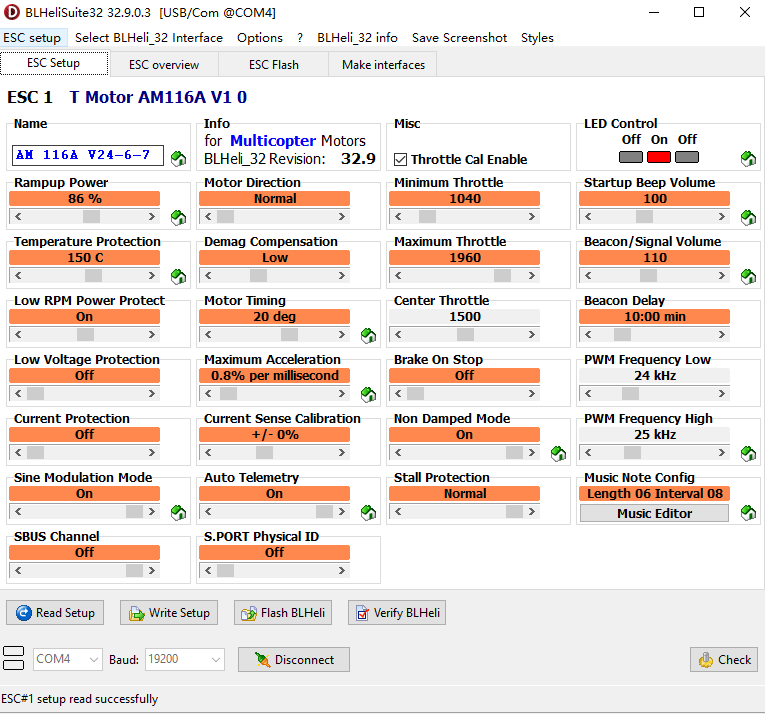The height and width of the screenshot is (714, 765).
Task: Click right arrow of Minimum Throttle slider
Action: [x=533, y=216]
